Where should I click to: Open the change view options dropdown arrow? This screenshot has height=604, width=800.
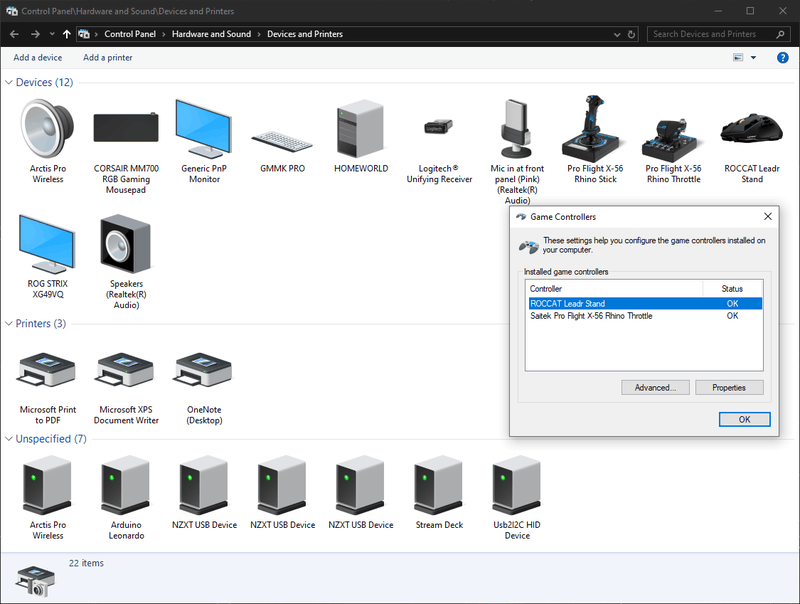point(753,58)
